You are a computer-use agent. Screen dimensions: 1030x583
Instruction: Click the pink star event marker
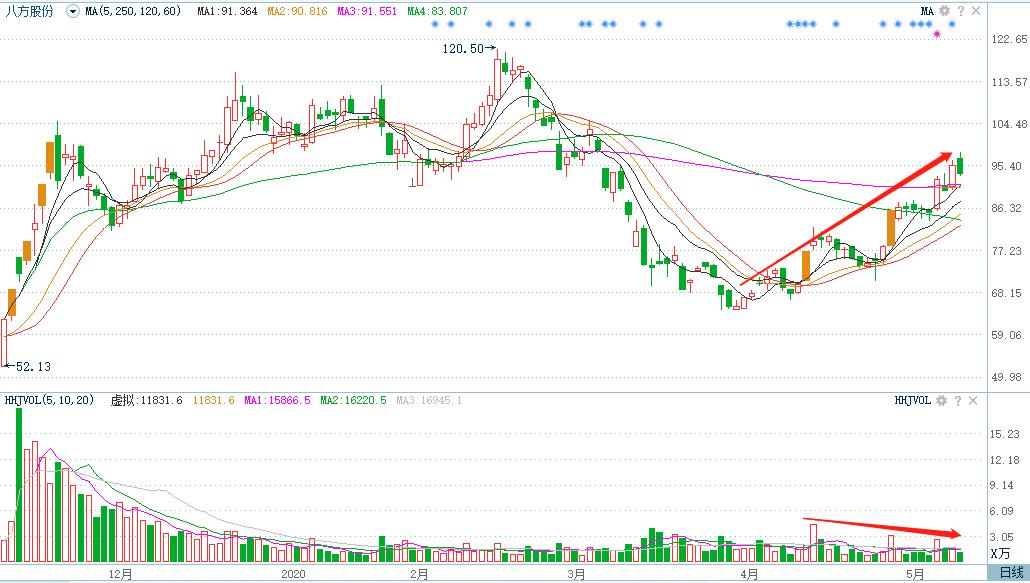coord(937,34)
